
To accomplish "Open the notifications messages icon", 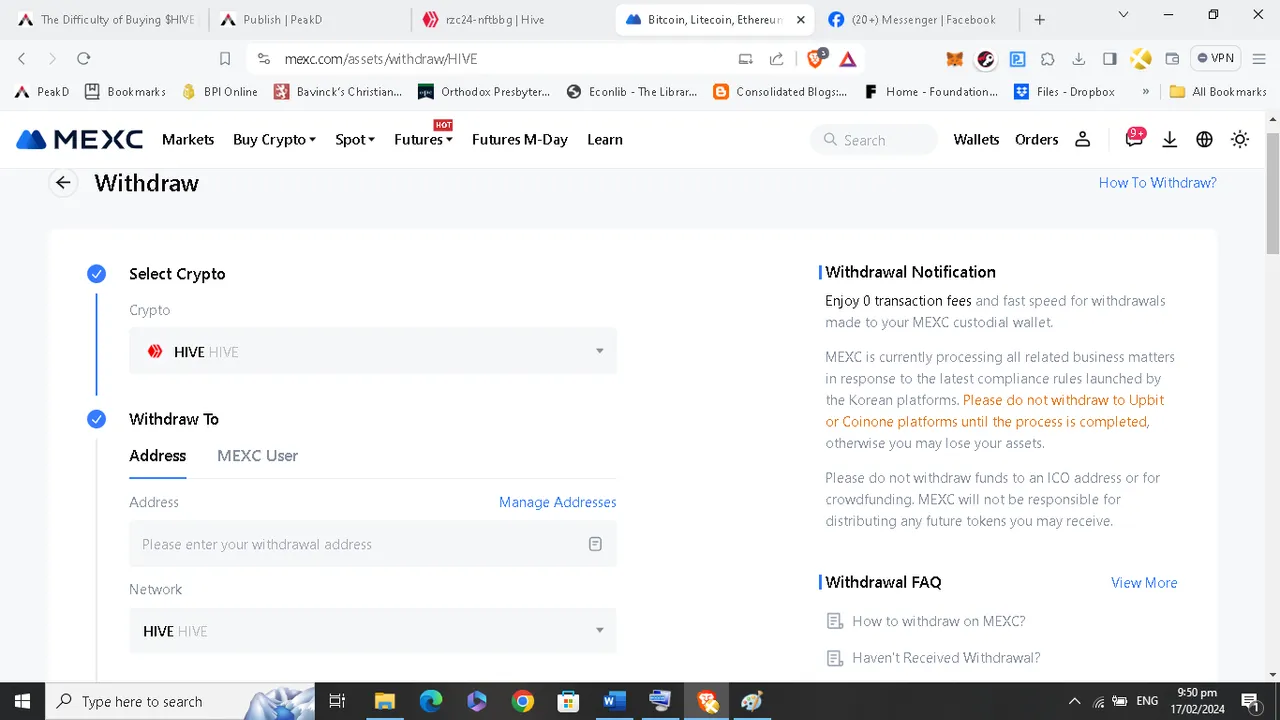I will click(1134, 140).
